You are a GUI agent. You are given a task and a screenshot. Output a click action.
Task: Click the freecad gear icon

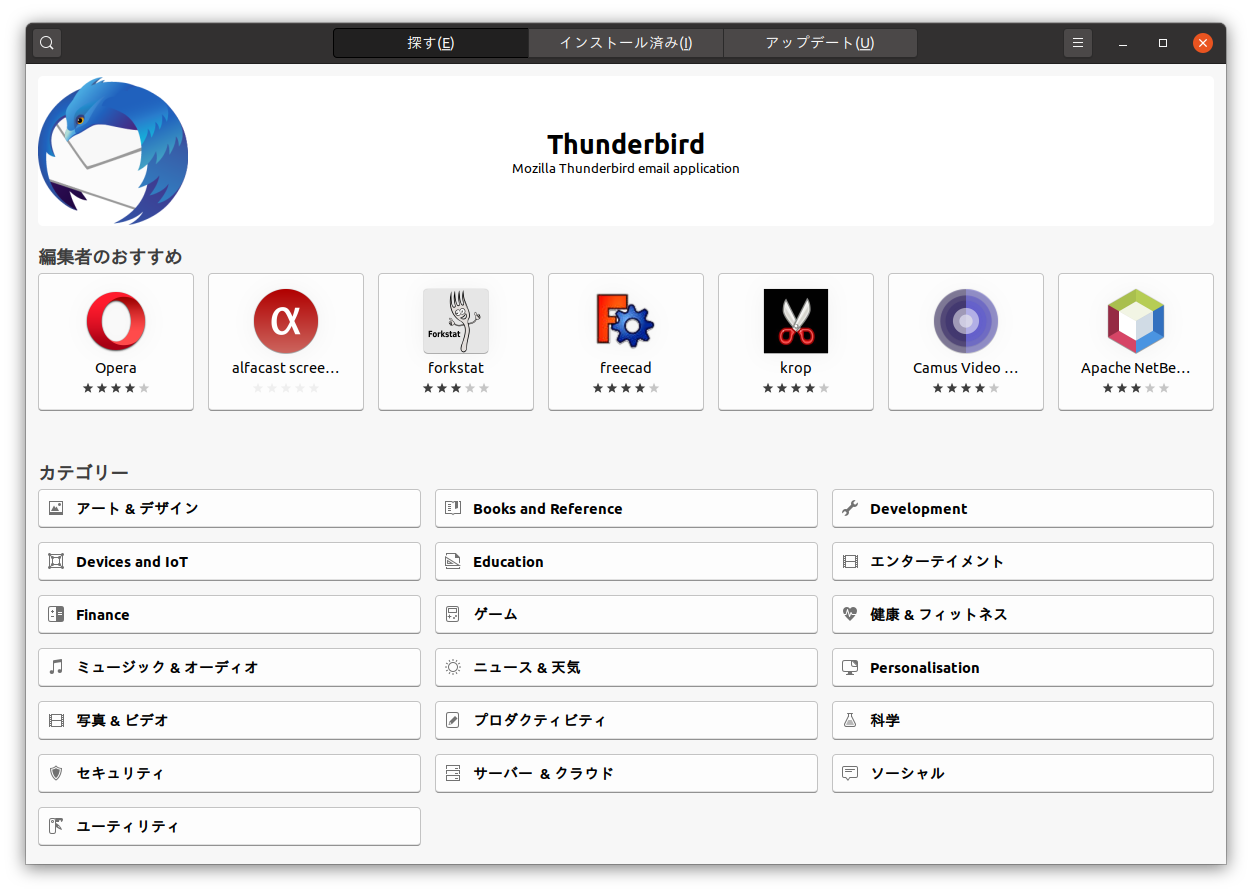tap(626, 322)
